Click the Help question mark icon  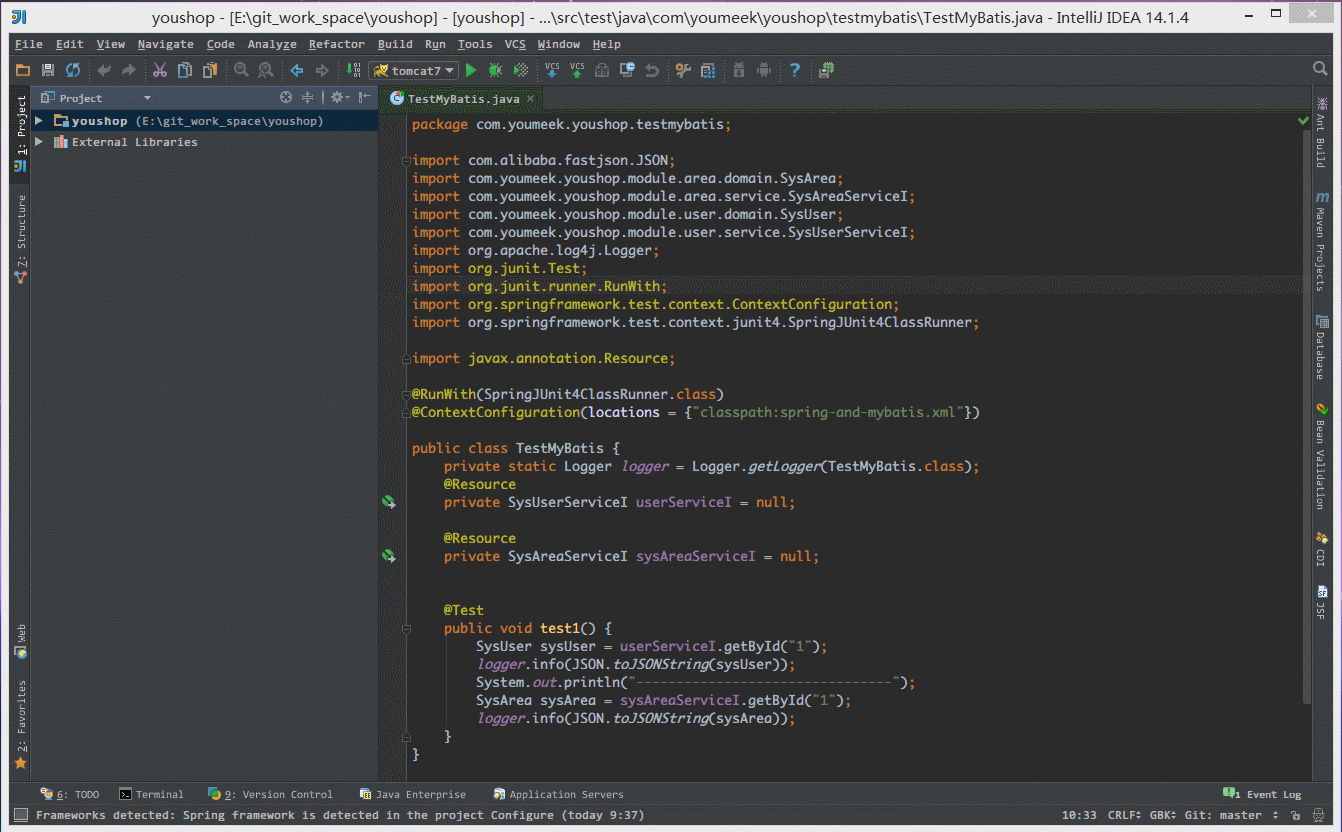coord(795,70)
